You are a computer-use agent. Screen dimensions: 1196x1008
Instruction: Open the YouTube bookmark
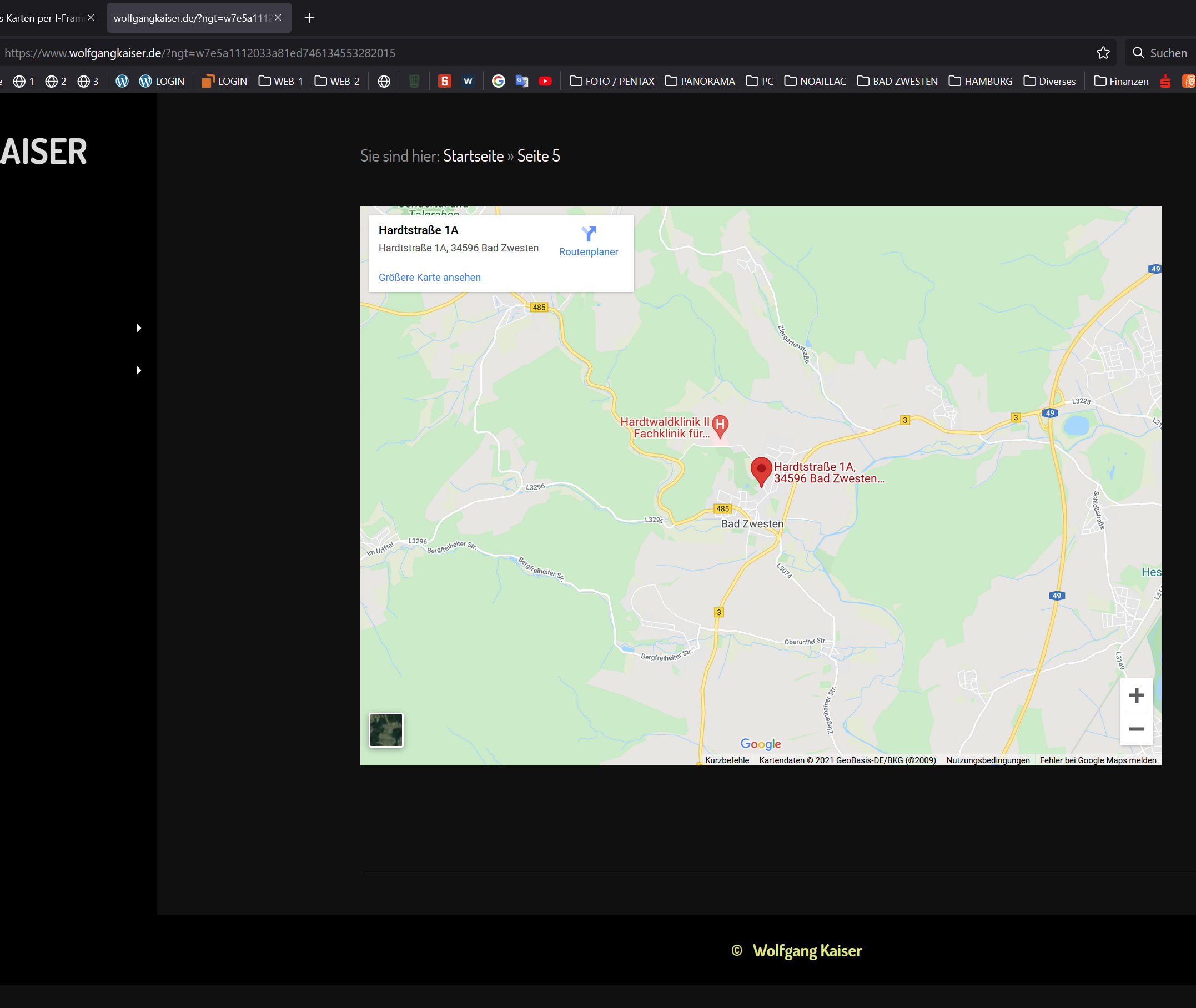click(545, 81)
